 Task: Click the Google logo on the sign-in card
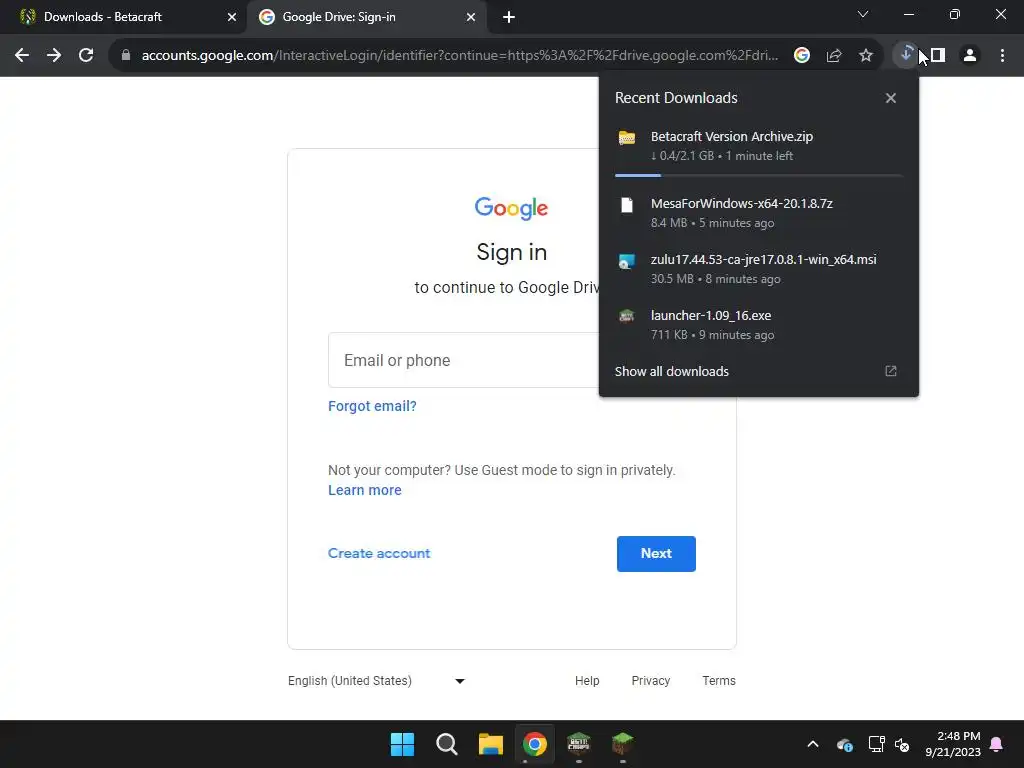[x=511, y=208]
